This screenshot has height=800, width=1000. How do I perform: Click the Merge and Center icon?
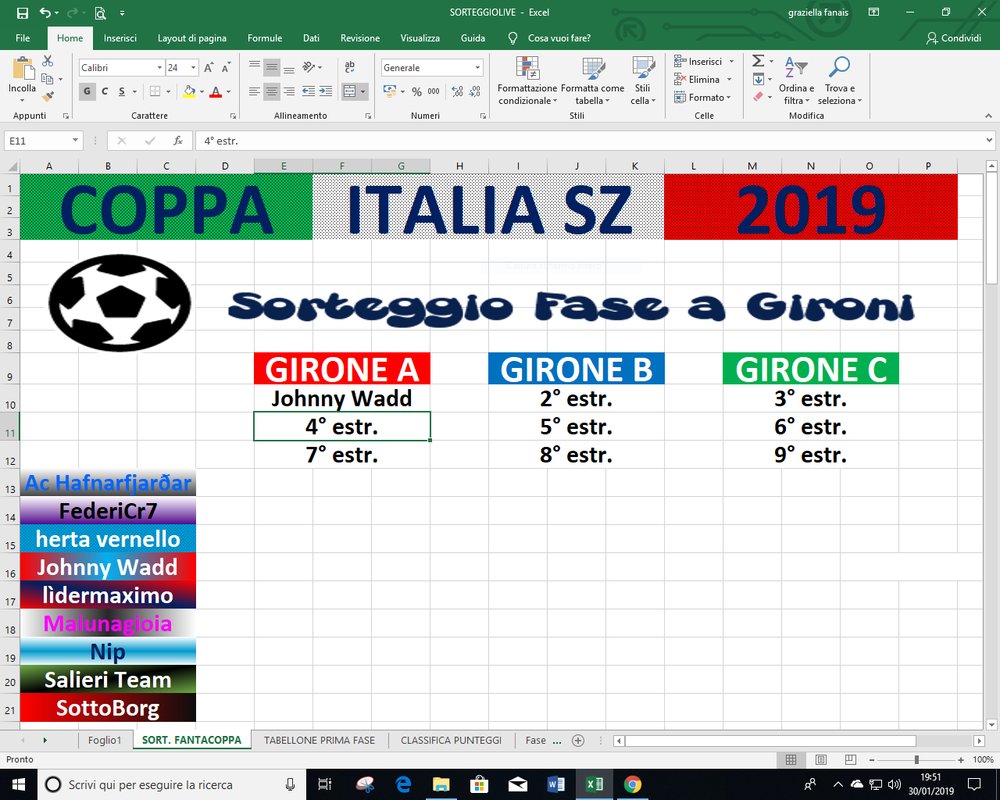tap(350, 92)
